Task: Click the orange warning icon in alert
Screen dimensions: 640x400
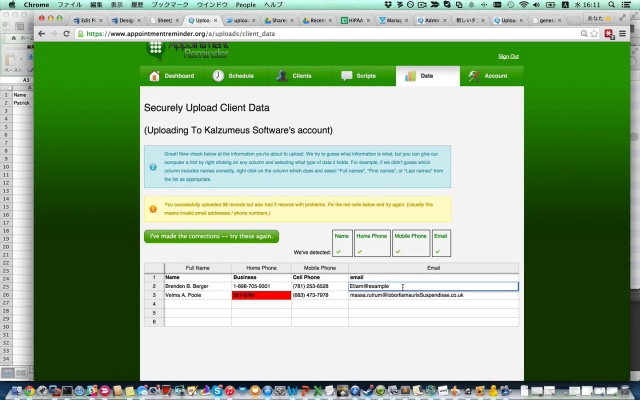Action: [x=153, y=209]
